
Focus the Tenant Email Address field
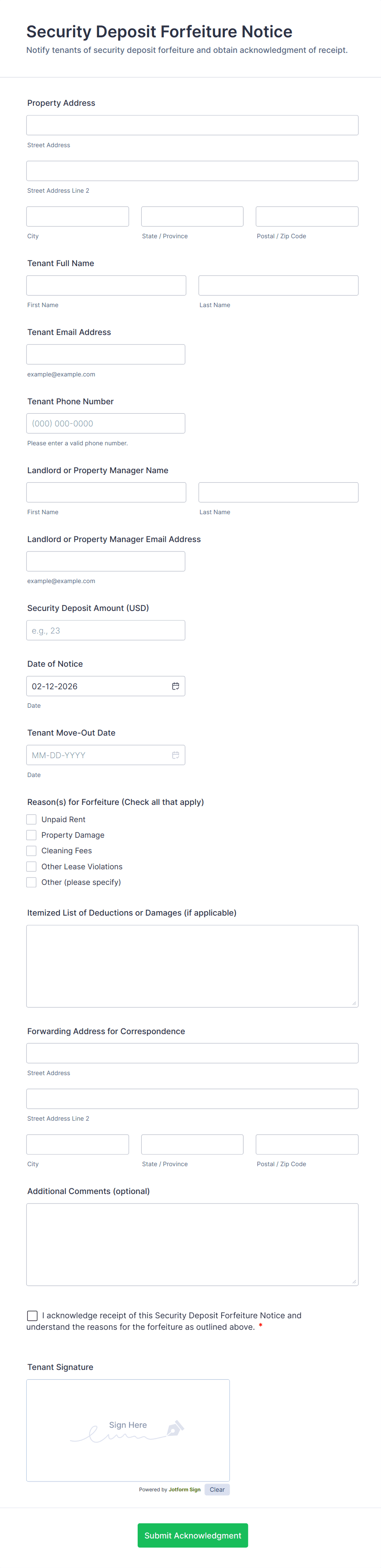pos(105,354)
